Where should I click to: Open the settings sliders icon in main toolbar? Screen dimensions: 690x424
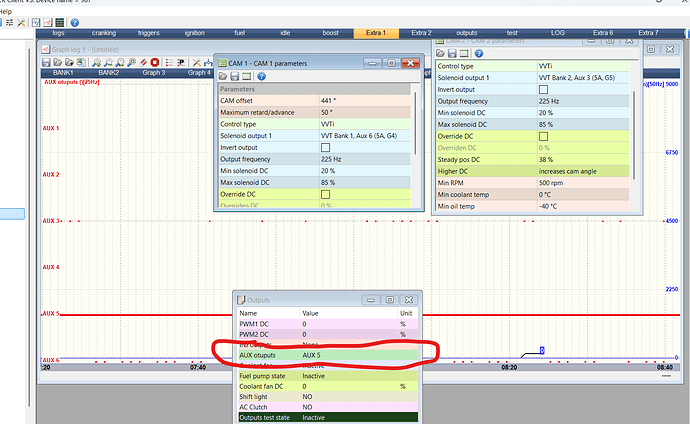coord(9,22)
